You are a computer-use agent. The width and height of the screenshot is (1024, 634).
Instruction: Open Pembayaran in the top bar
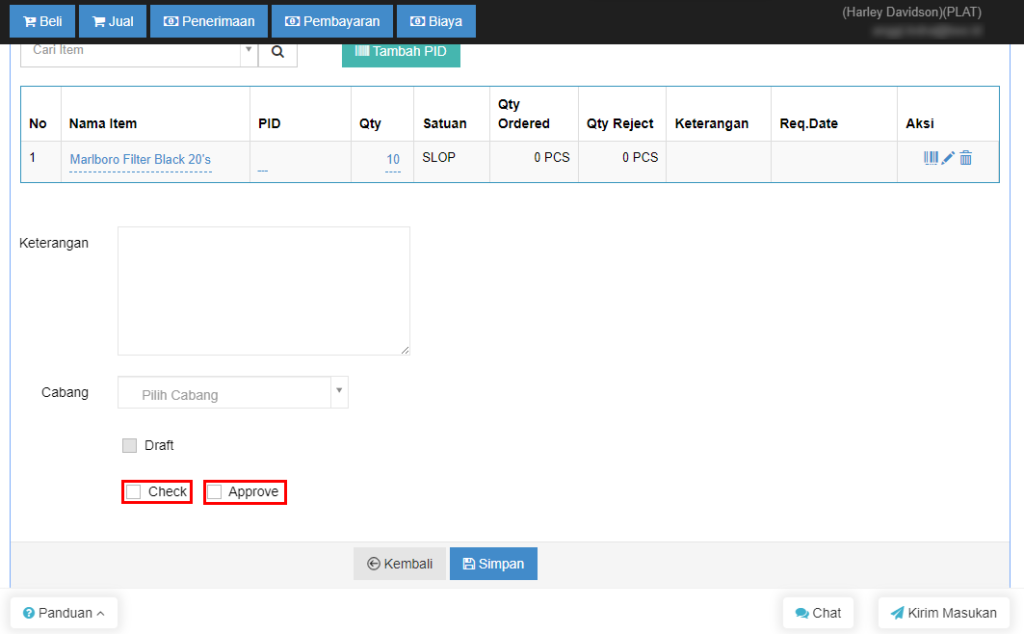(x=332, y=21)
